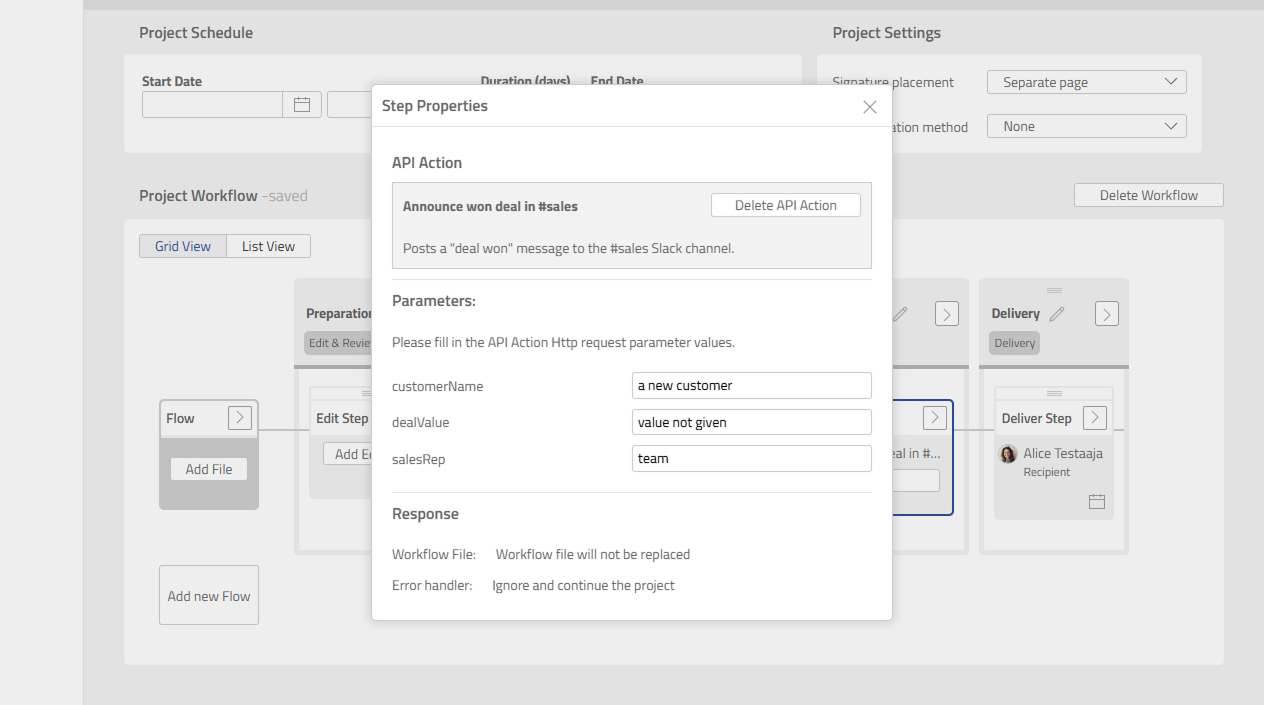Click Alice Testaaja's avatar
Viewport: 1264px width, 705px height.
(x=1008, y=454)
